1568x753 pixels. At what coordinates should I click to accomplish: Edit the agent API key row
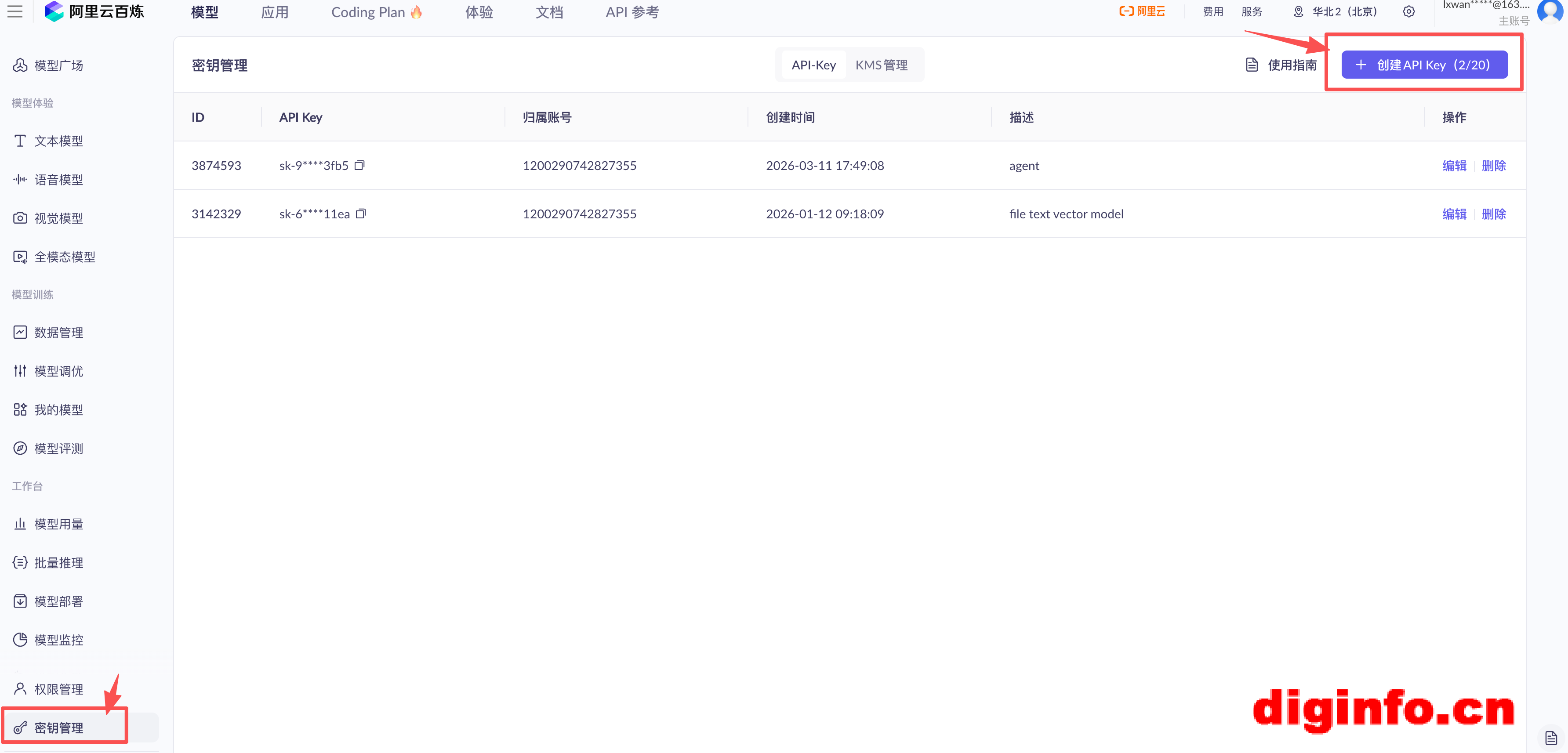coord(1454,166)
